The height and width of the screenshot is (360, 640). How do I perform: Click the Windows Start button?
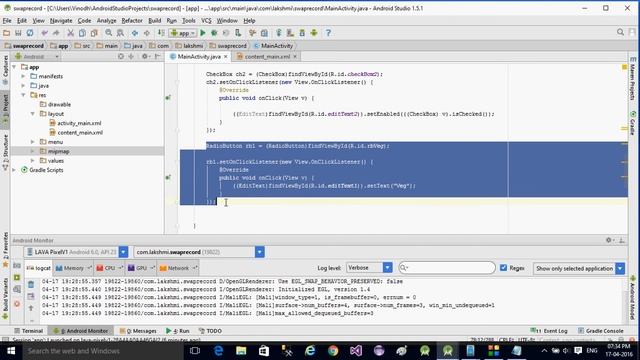click(x=11, y=351)
